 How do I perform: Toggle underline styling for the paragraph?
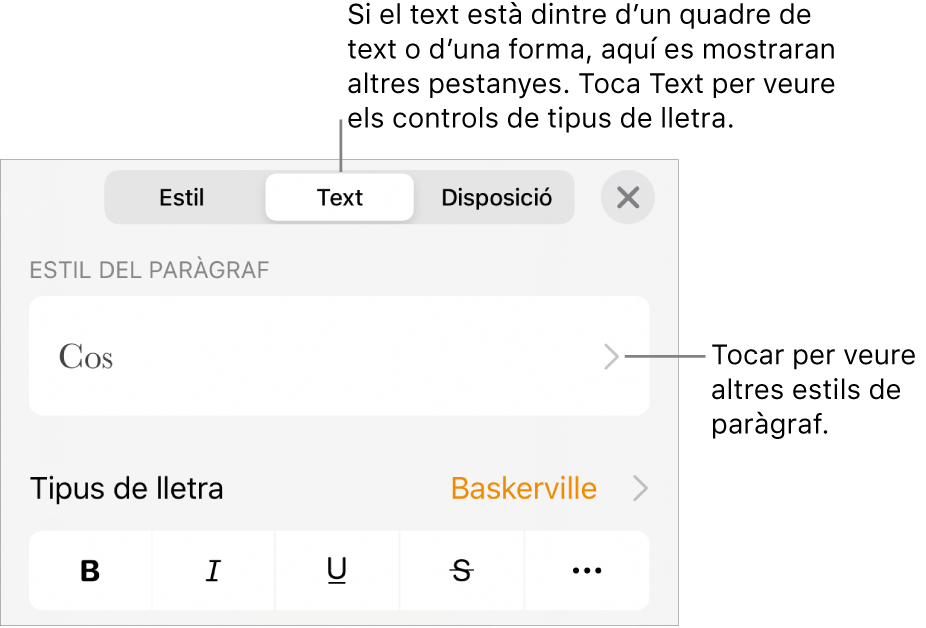[337, 570]
